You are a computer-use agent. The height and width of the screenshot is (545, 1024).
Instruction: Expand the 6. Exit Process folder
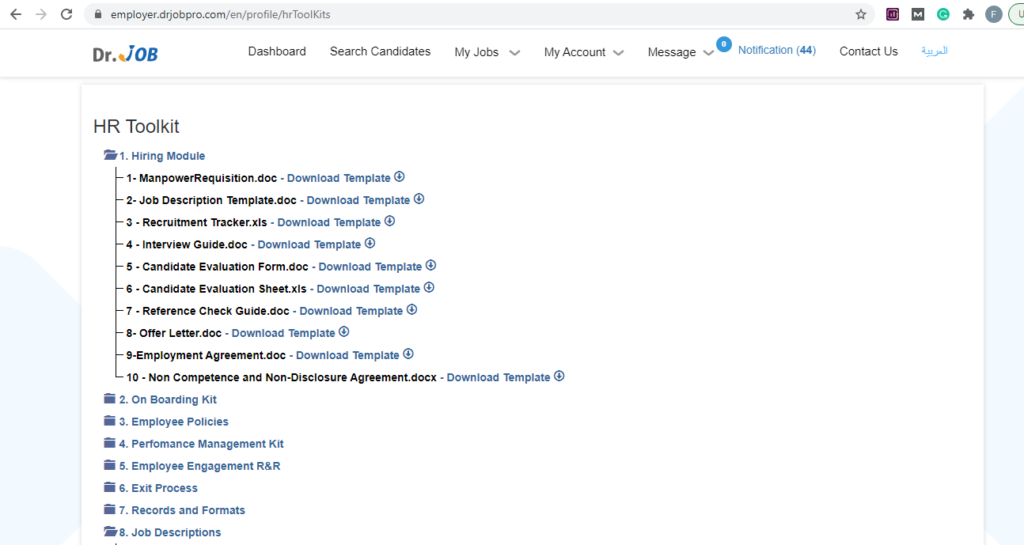150,488
